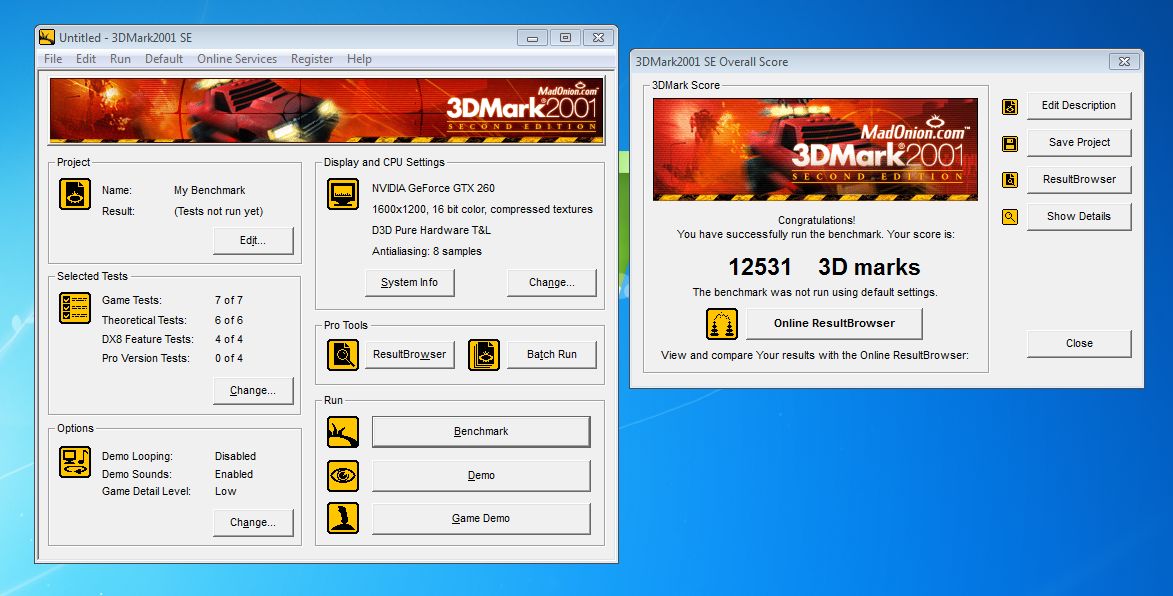The width and height of the screenshot is (1173, 596).
Task: Click the Close button in score window
Action: 1079,343
